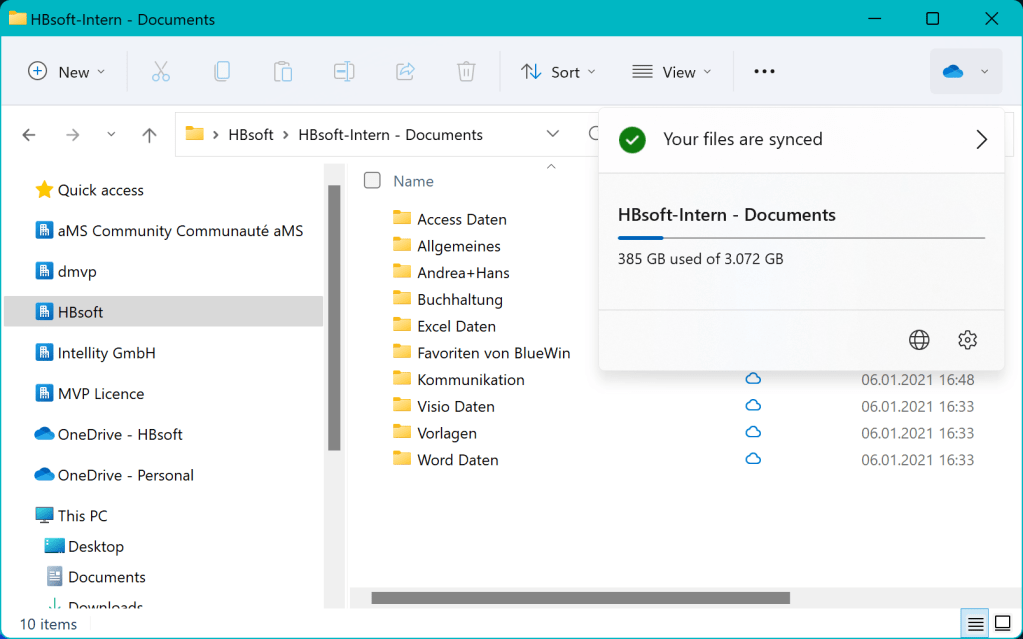This screenshot has width=1023, height=639.
Task: Navigate back with the back arrow
Action: [29, 133]
